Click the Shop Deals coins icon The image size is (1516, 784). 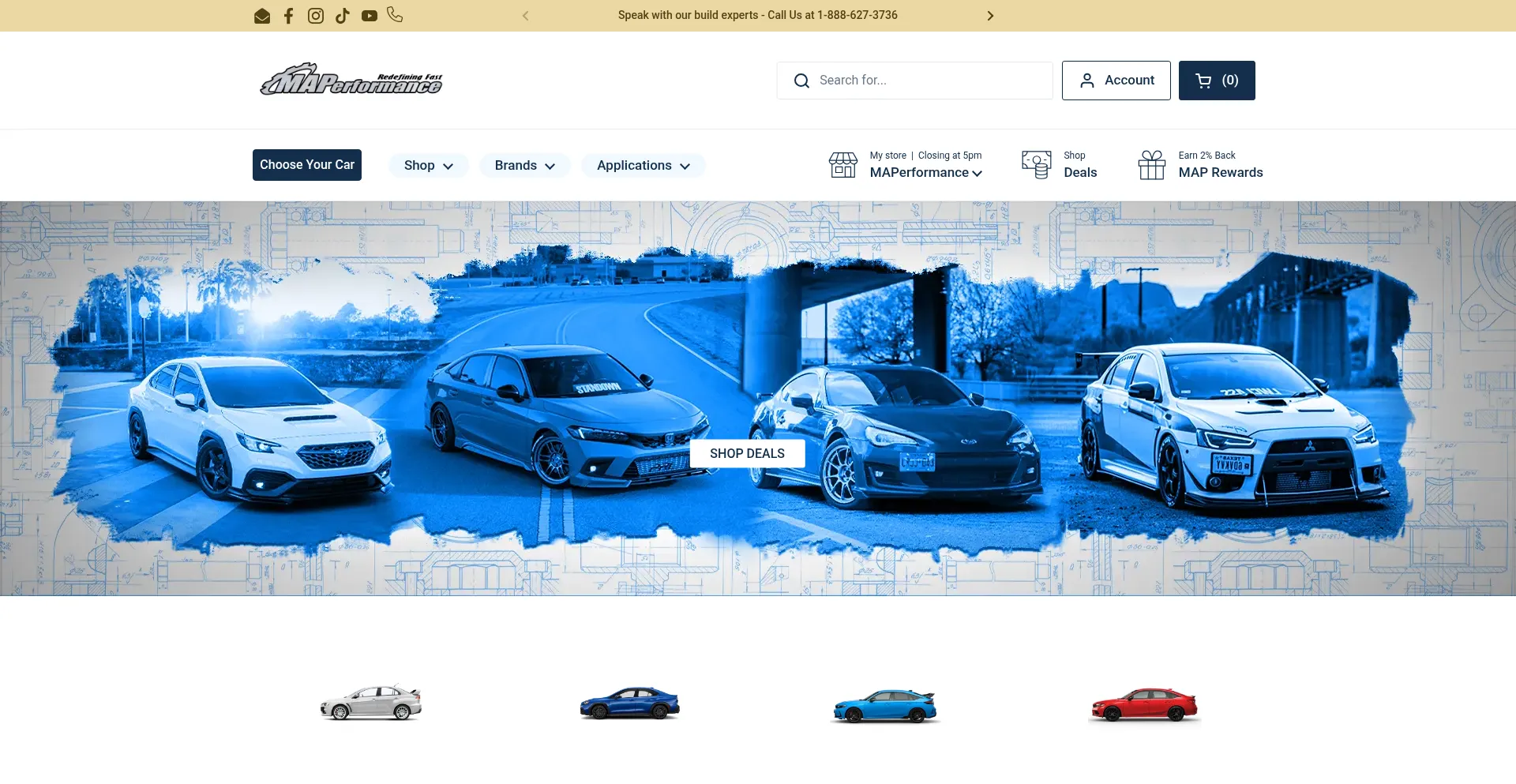click(1036, 165)
